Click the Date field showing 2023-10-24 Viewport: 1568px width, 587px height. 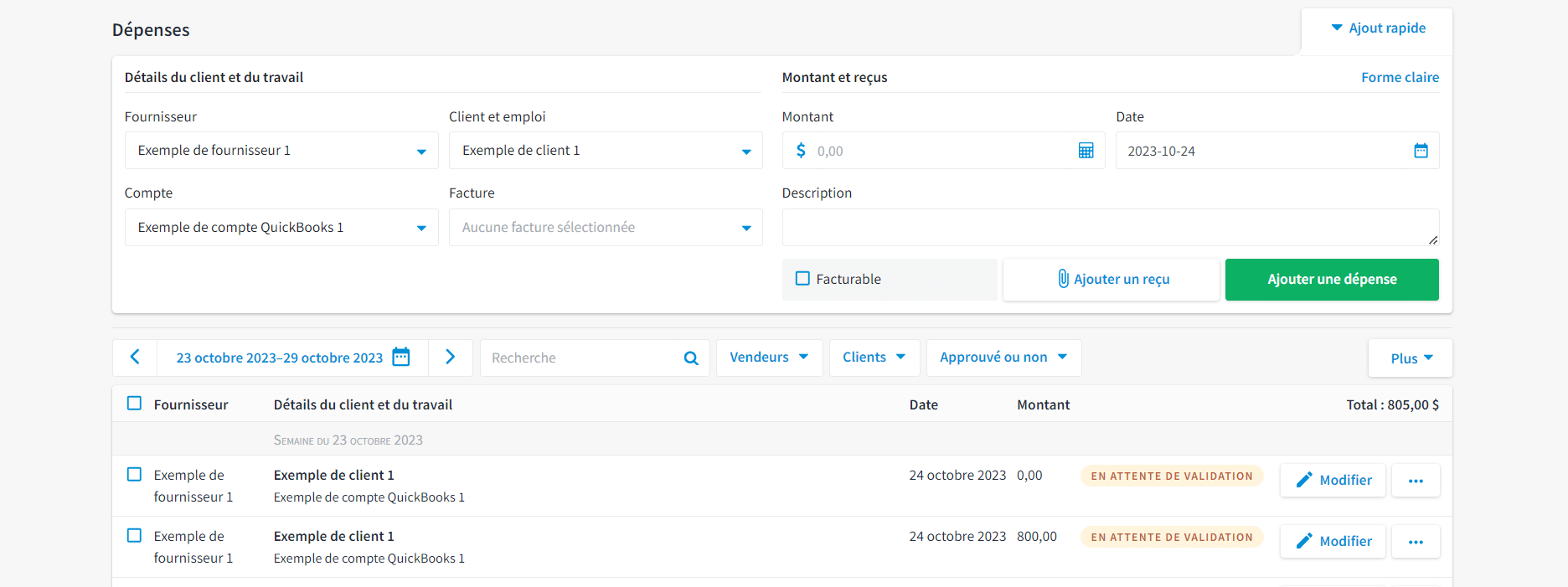[1277, 151]
